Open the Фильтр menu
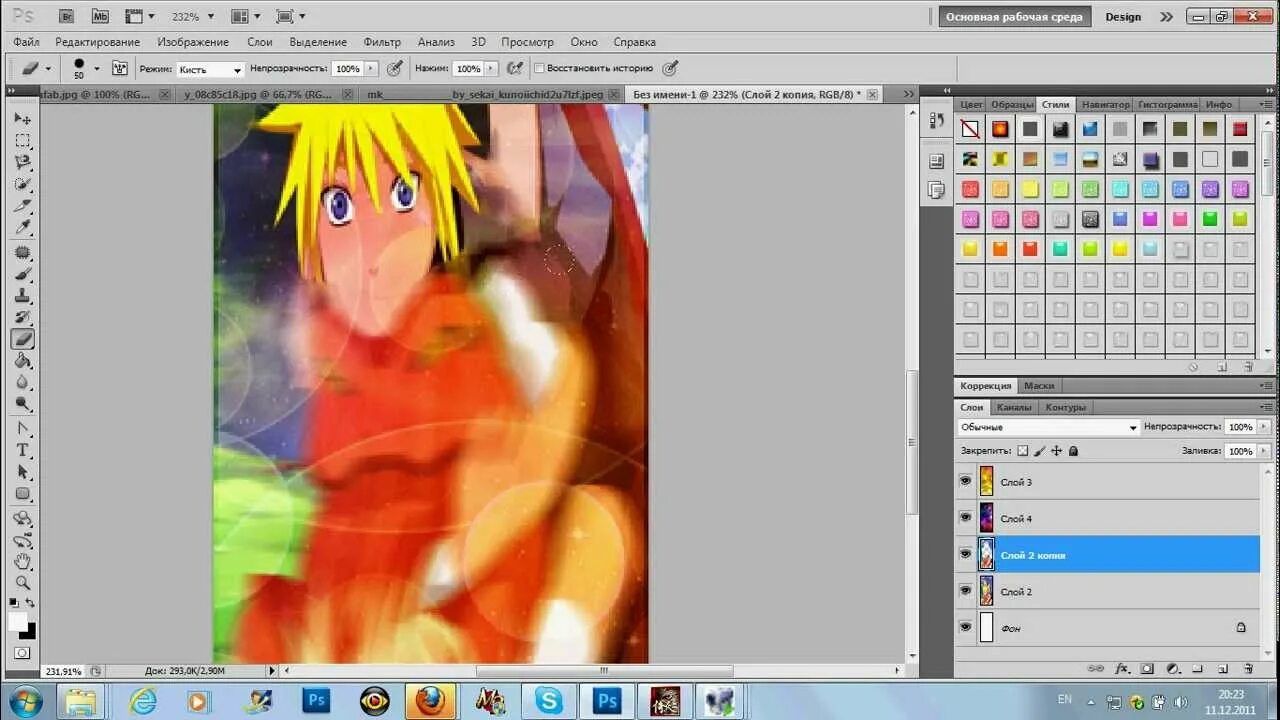Screen dimensions: 1280x720 (382, 42)
